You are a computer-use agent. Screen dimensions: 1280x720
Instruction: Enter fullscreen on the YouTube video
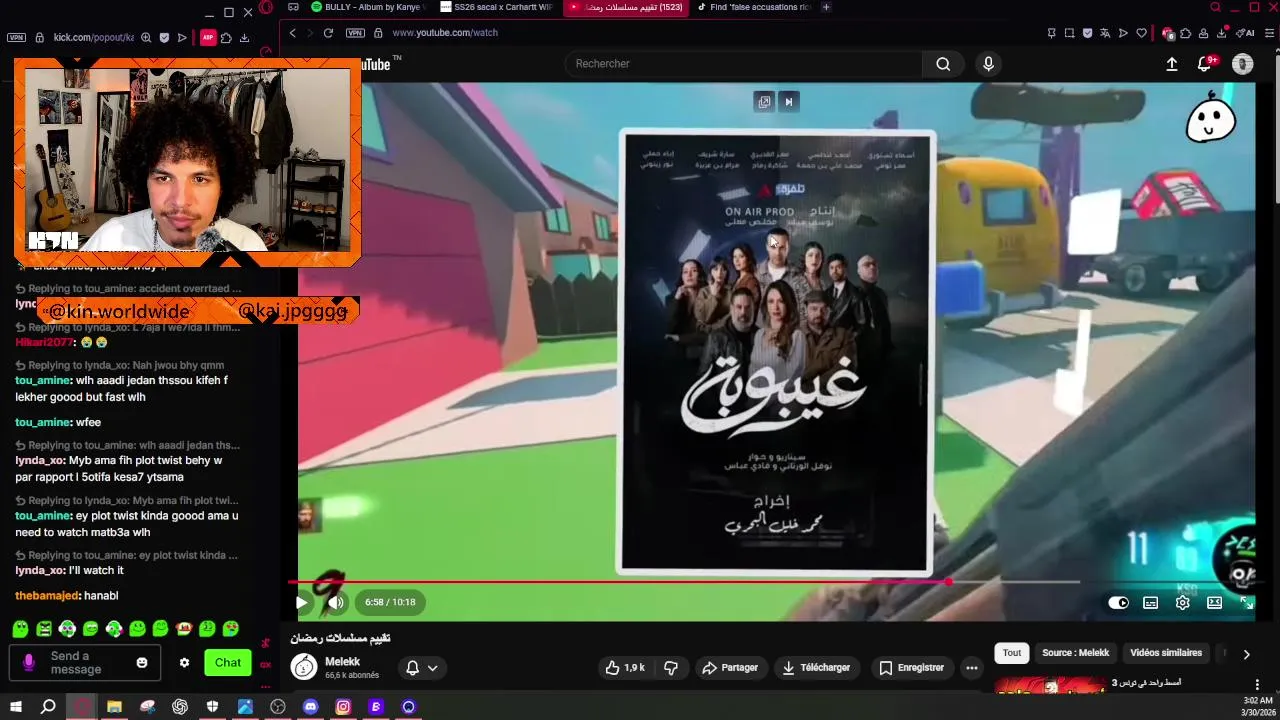pyautogui.click(x=1247, y=603)
